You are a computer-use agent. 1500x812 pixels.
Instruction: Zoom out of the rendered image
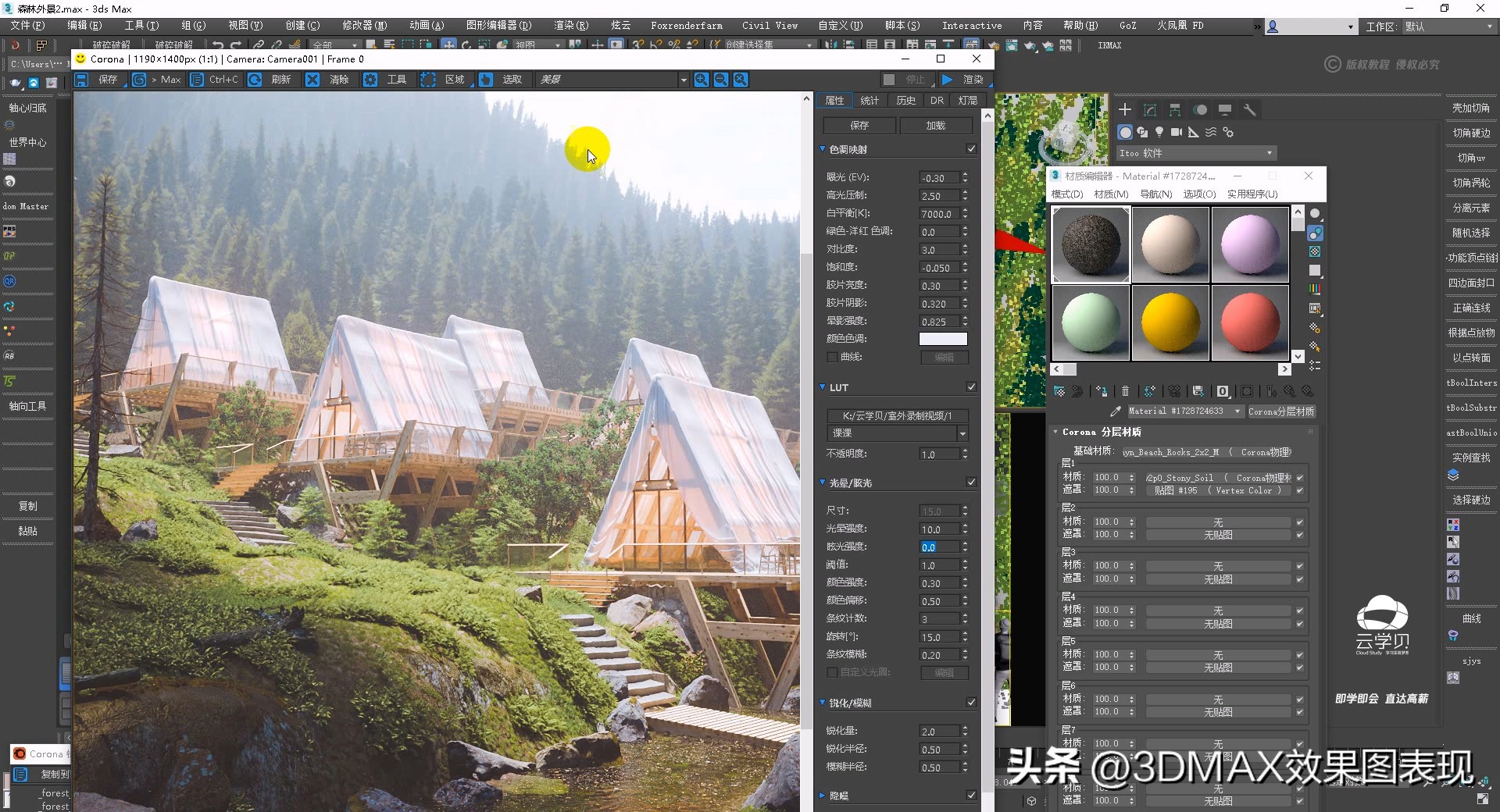(x=721, y=80)
